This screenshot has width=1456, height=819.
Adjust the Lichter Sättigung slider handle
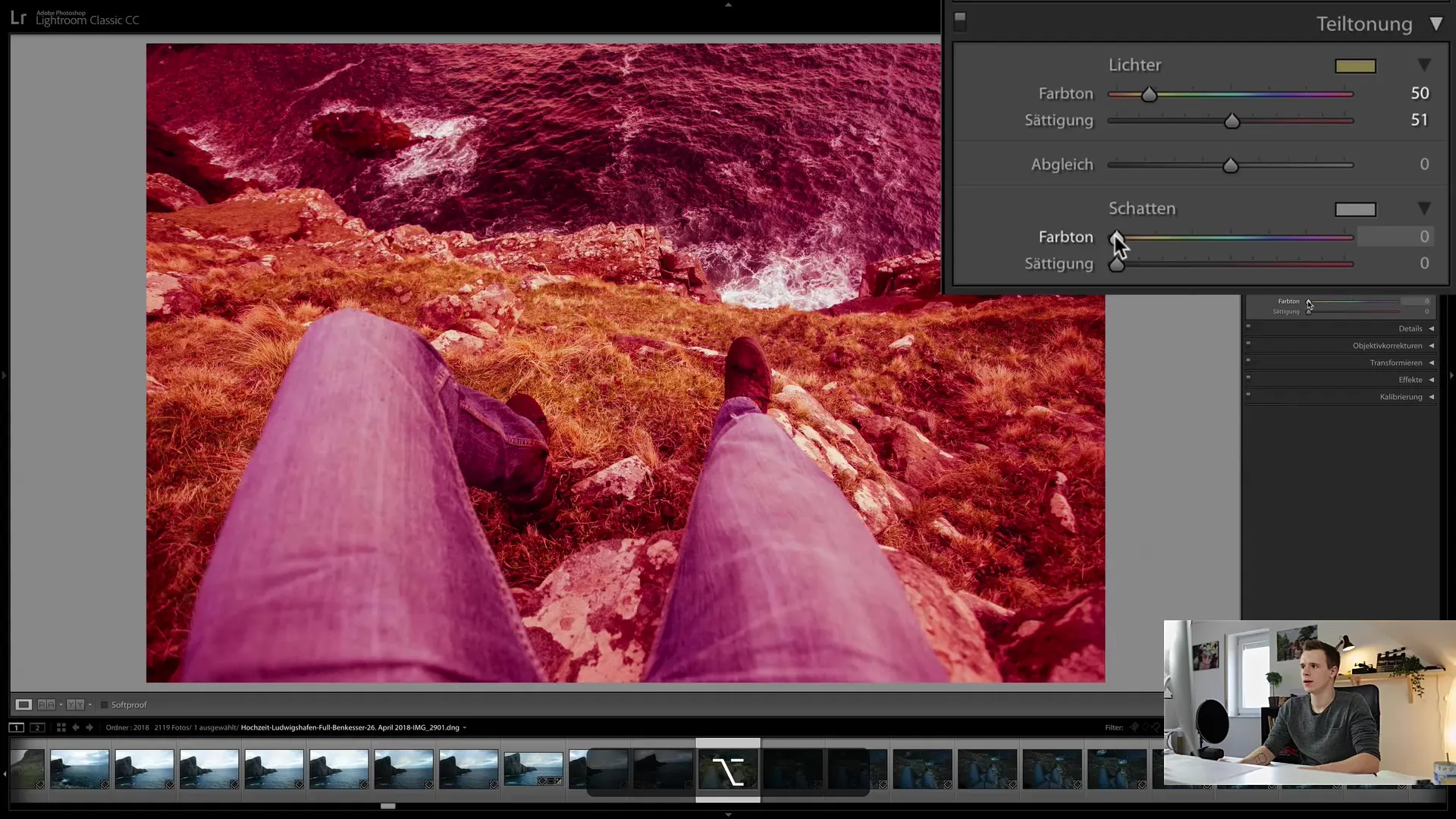pyautogui.click(x=1232, y=121)
